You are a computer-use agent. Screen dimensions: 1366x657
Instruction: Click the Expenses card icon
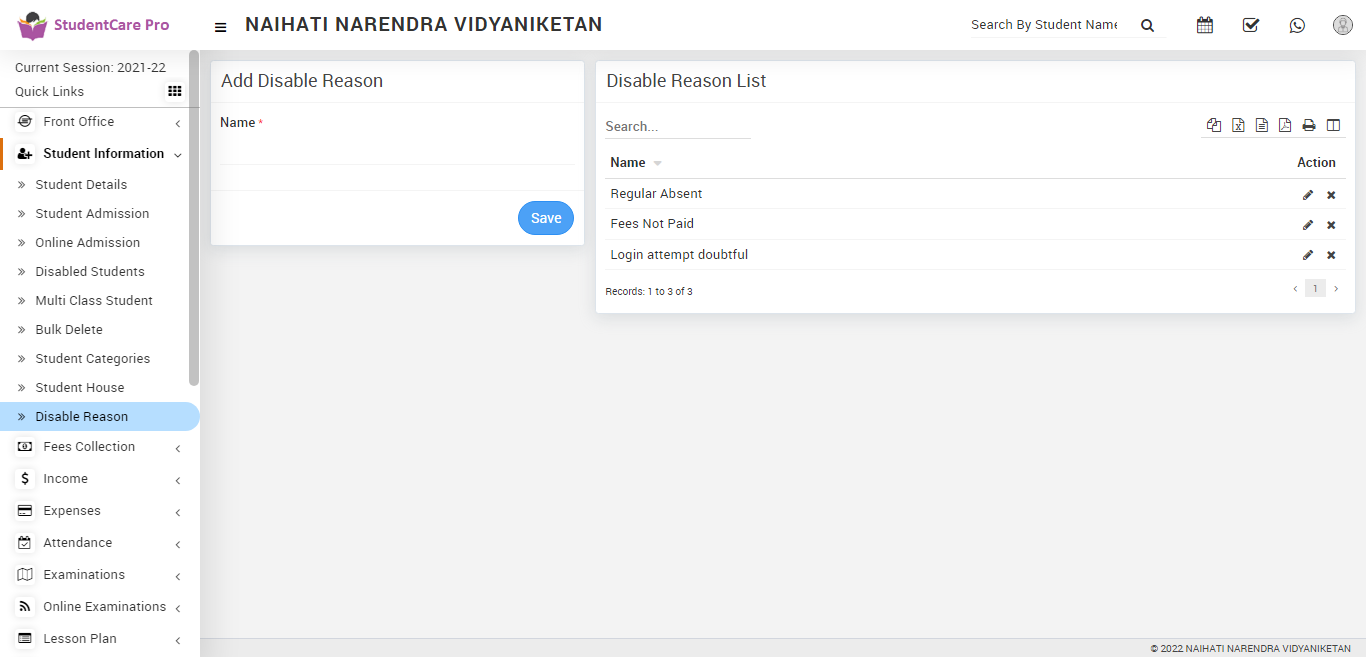click(25, 510)
